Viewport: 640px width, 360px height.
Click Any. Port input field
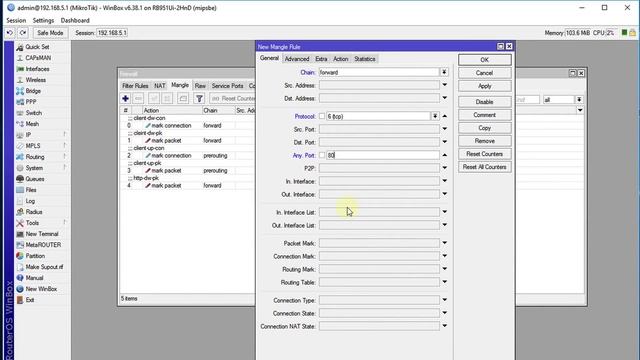click(383, 155)
